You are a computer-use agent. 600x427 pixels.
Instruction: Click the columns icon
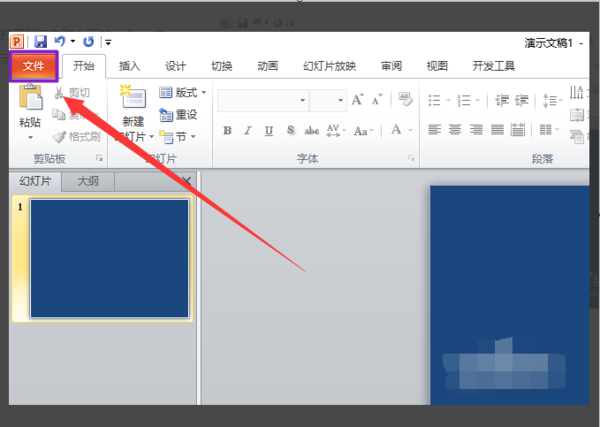[x=546, y=130]
